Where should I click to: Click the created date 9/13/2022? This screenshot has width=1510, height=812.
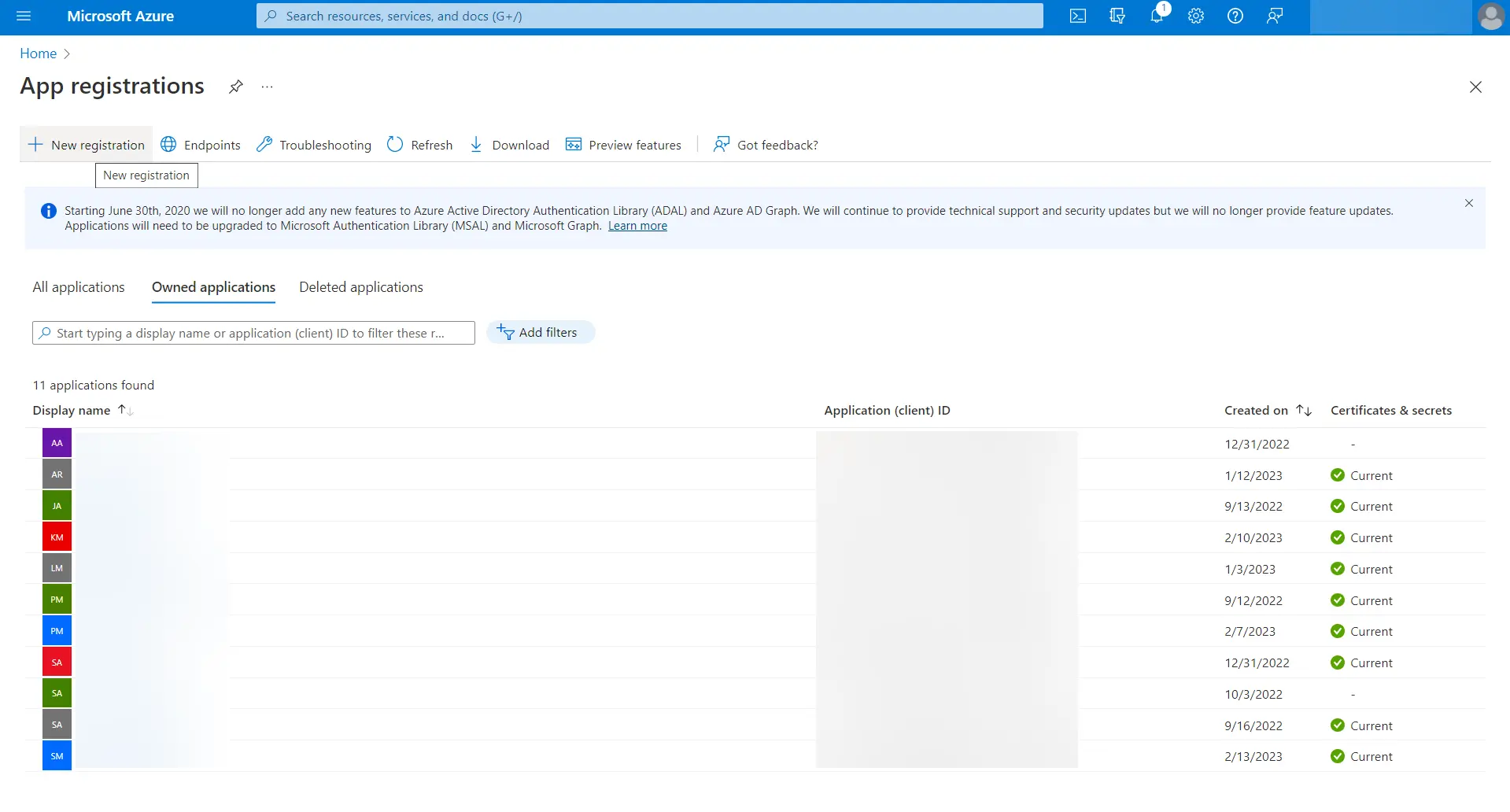coord(1253,506)
